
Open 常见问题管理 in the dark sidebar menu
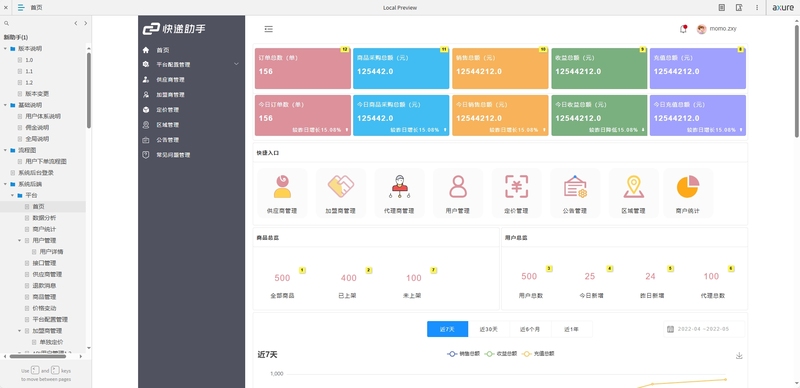173,155
